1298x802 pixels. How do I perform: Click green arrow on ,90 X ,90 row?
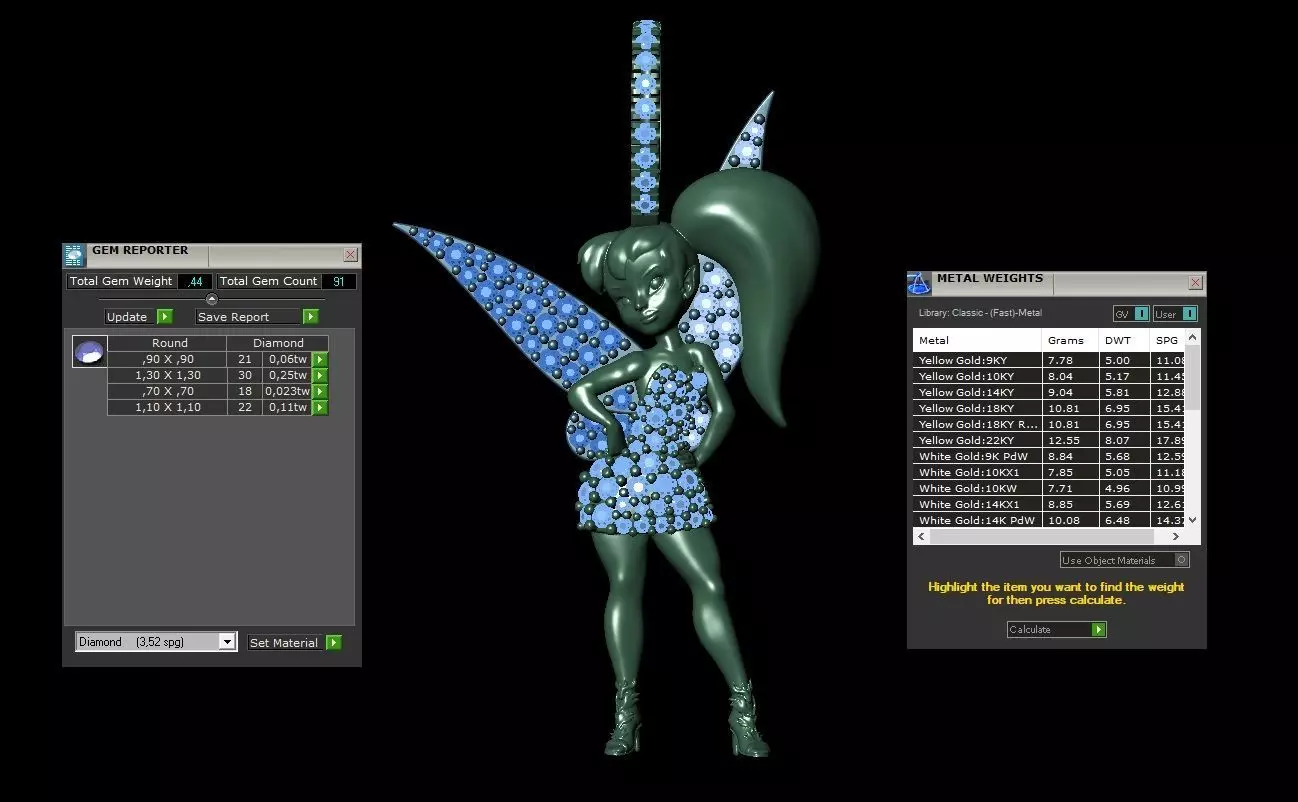[320, 359]
